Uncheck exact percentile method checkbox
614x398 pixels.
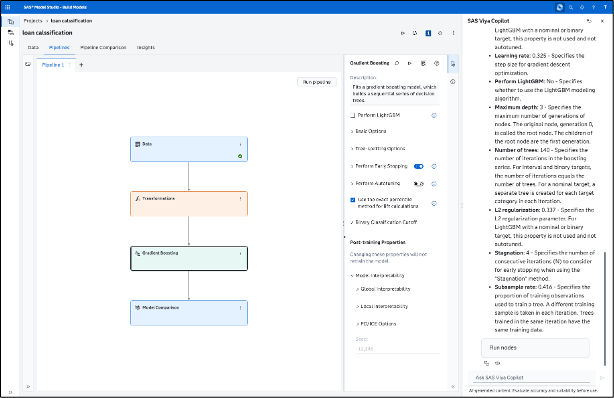click(352, 200)
